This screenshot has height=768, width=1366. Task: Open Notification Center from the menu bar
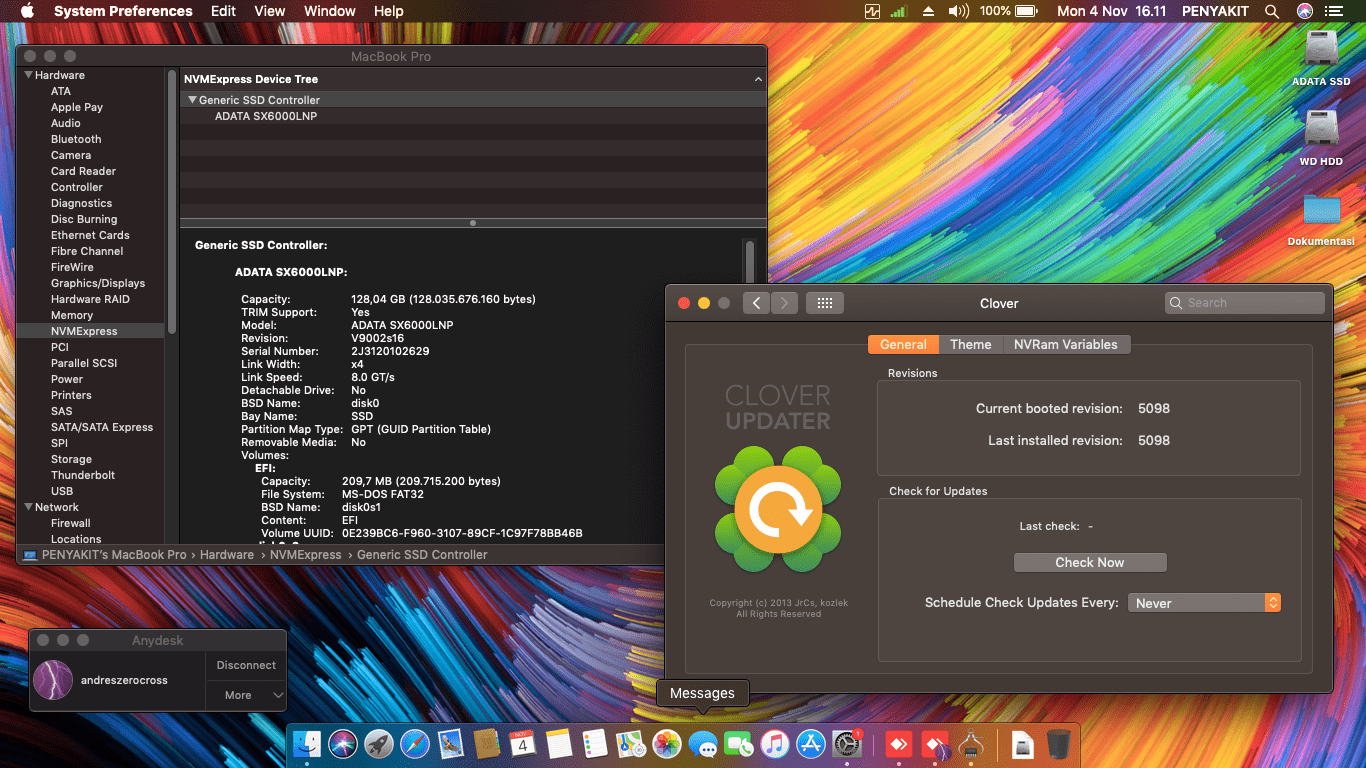tap(1334, 11)
